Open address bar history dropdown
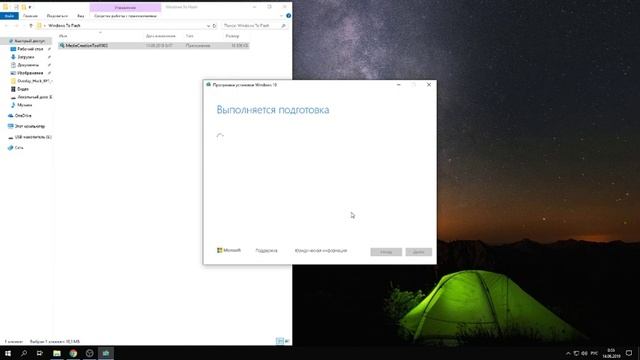The height and width of the screenshot is (360, 640). pyautogui.click(x=208, y=26)
